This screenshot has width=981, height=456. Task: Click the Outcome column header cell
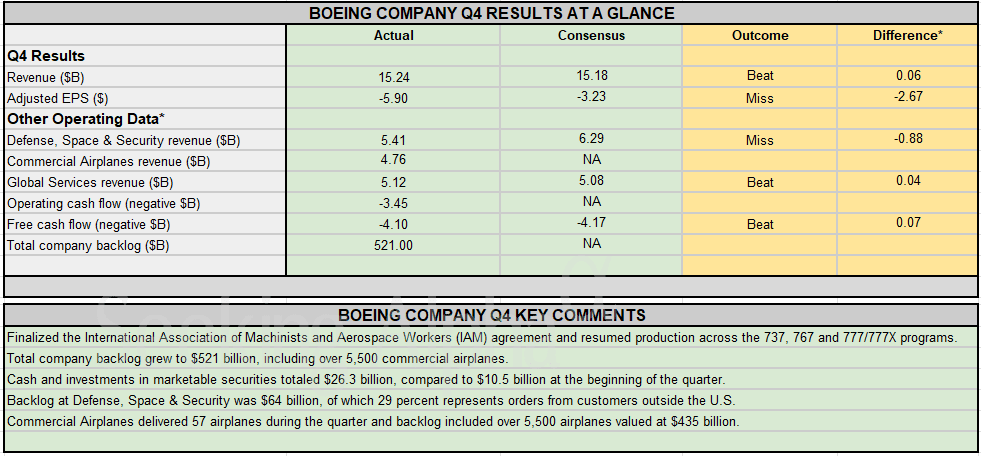tap(760, 35)
